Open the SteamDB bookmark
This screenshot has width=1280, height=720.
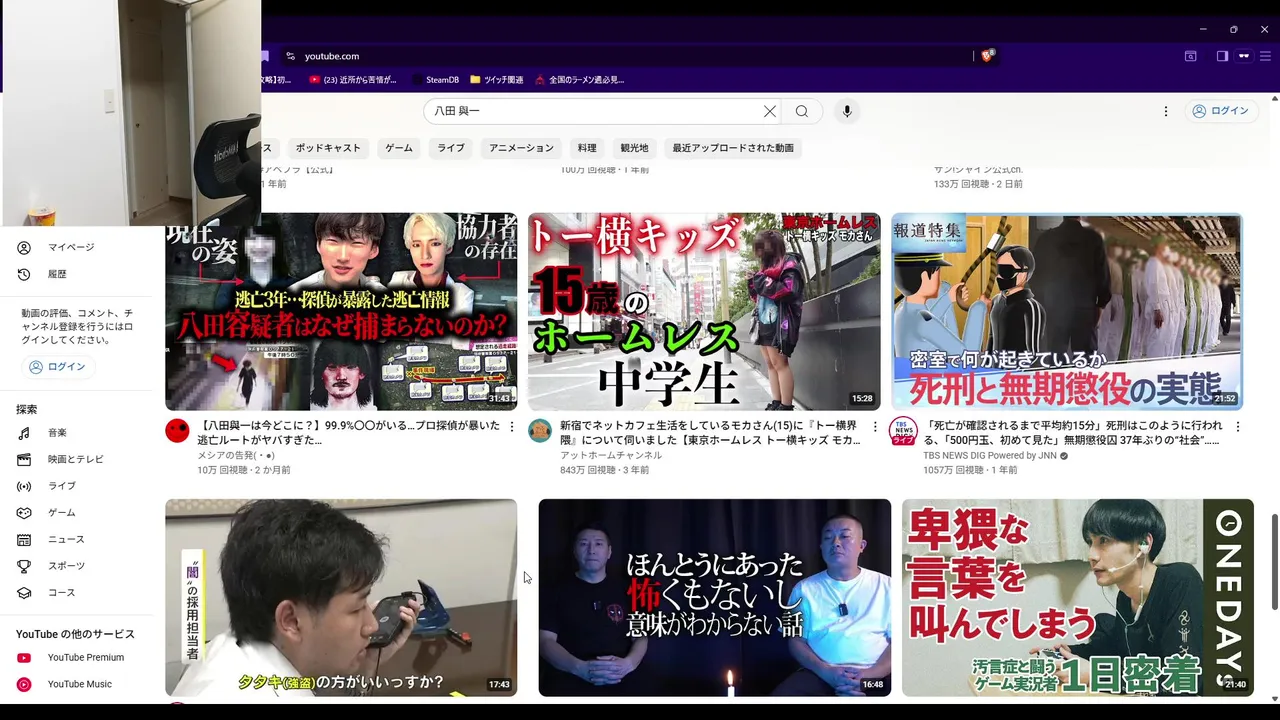[x=435, y=80]
